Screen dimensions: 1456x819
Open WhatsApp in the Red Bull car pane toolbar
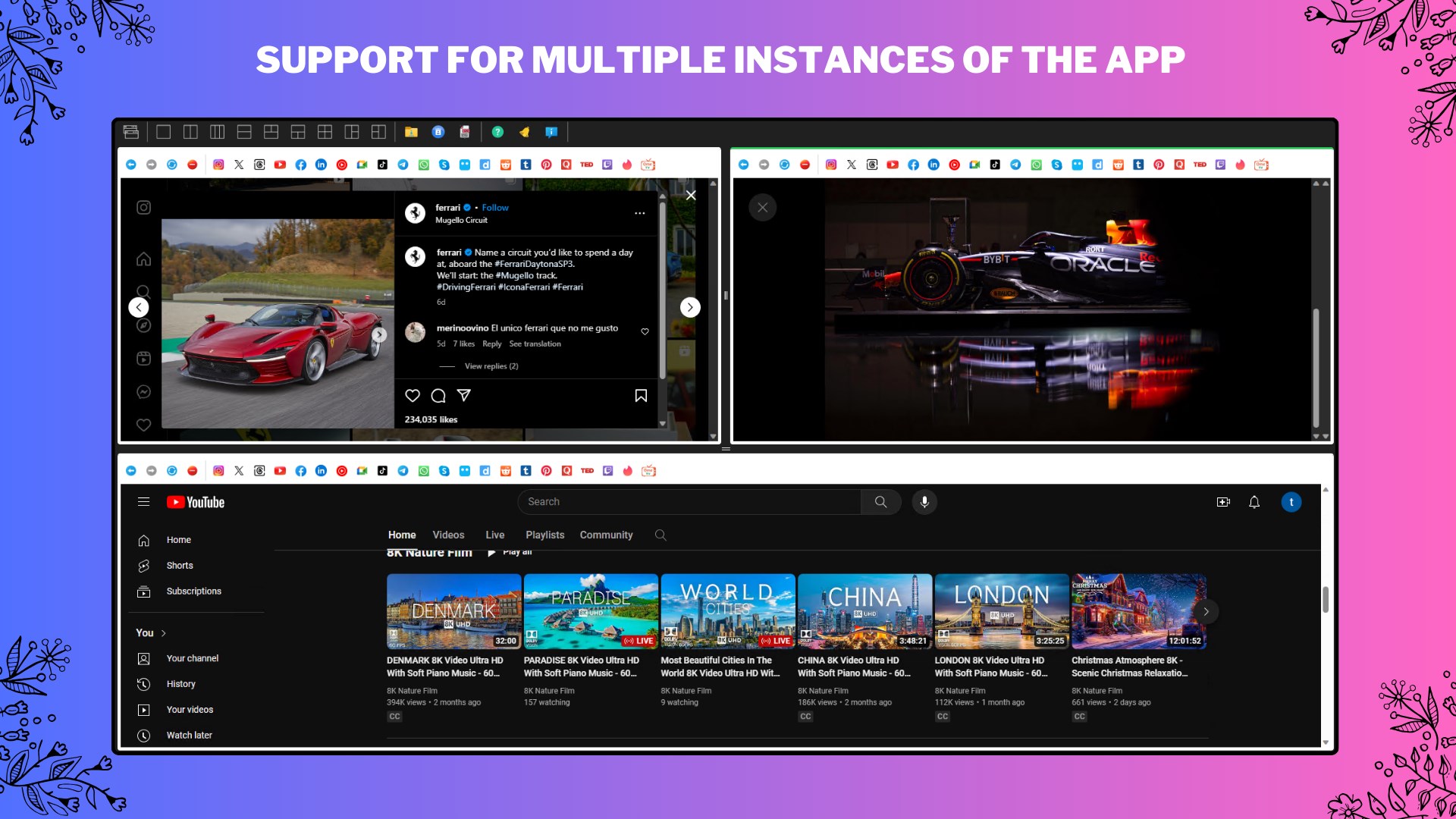(1036, 165)
